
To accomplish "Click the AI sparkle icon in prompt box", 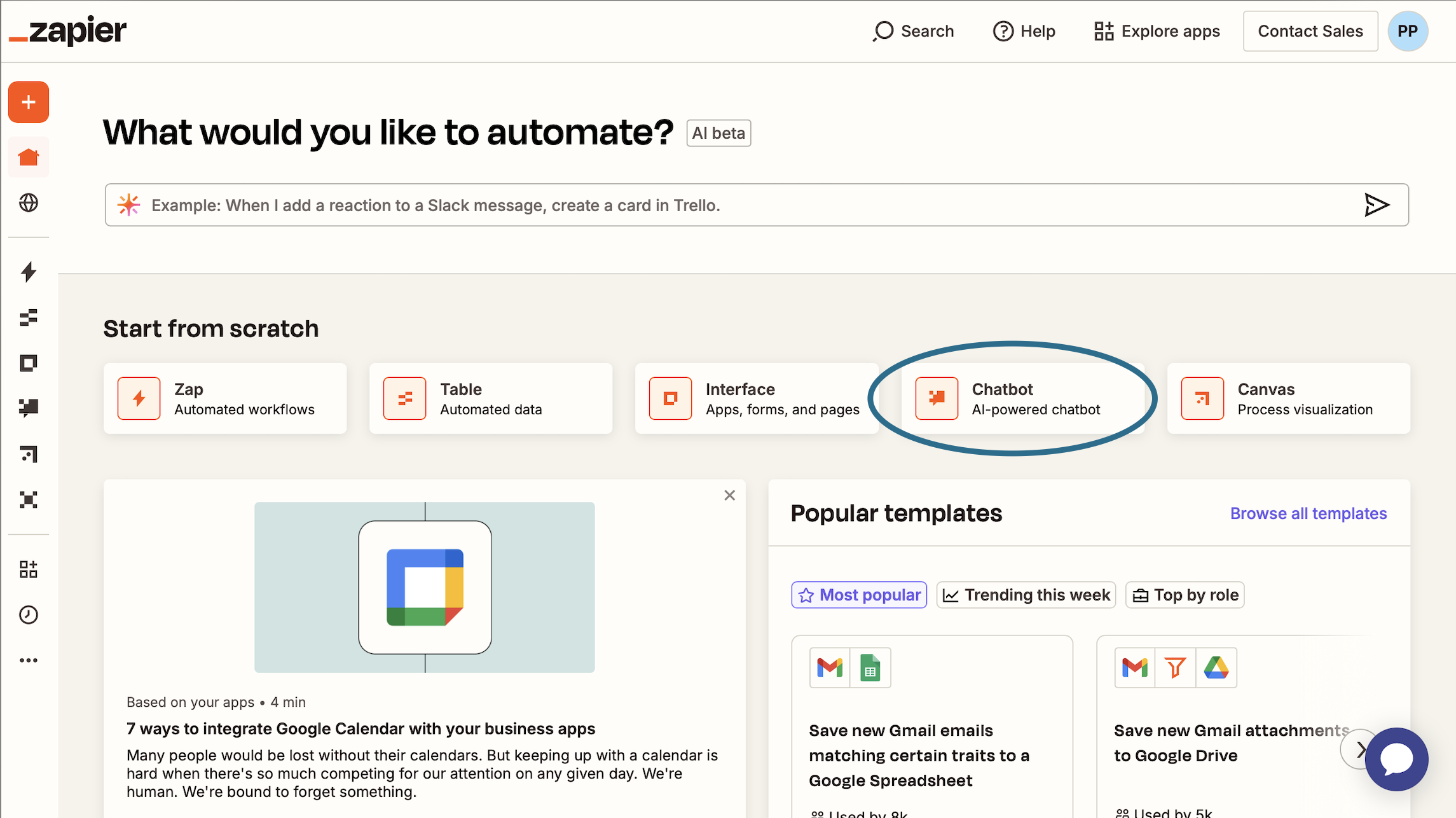I will click(x=128, y=205).
